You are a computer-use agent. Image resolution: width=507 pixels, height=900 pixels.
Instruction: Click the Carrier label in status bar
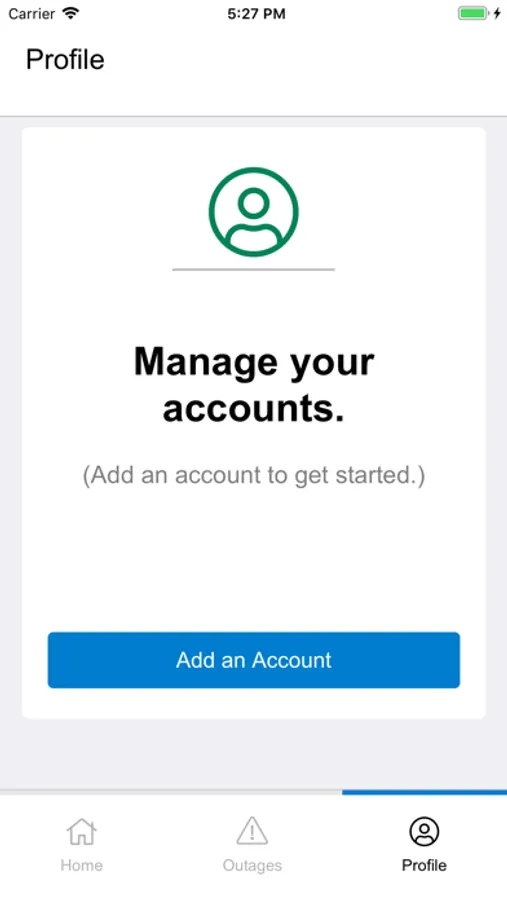click(x=32, y=14)
